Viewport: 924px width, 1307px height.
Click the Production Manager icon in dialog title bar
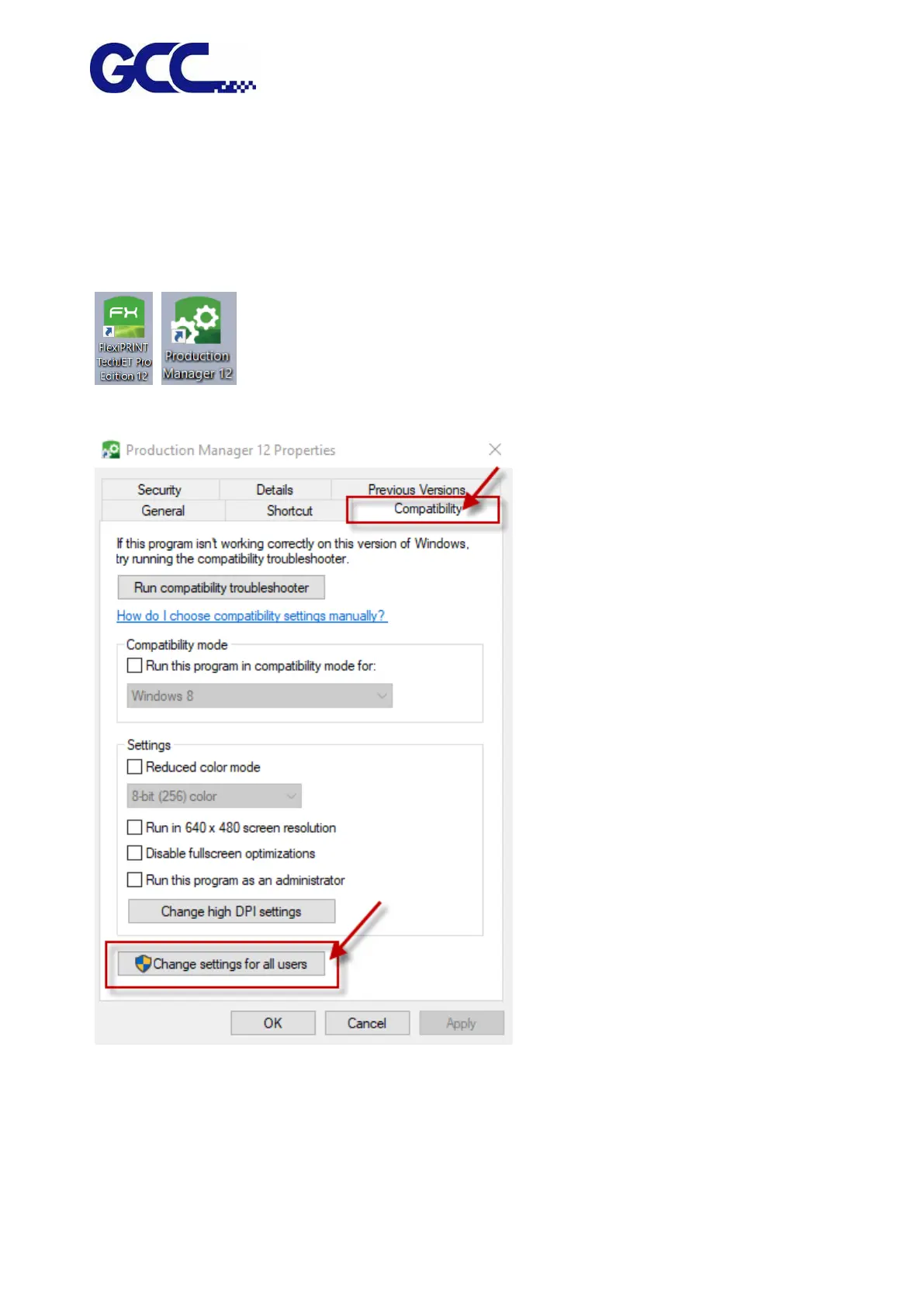111,449
